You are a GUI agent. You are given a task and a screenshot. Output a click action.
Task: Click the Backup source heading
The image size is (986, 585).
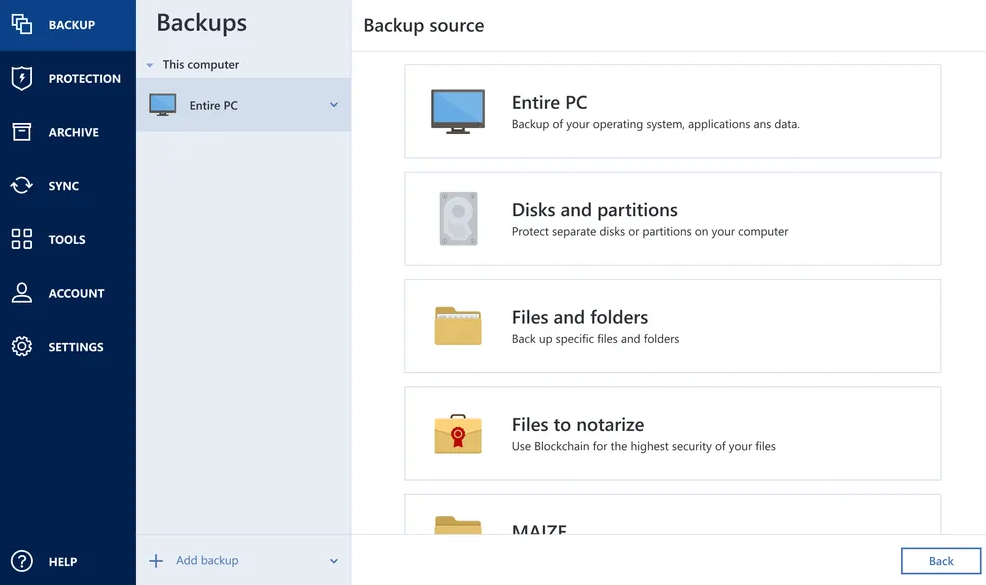424,25
